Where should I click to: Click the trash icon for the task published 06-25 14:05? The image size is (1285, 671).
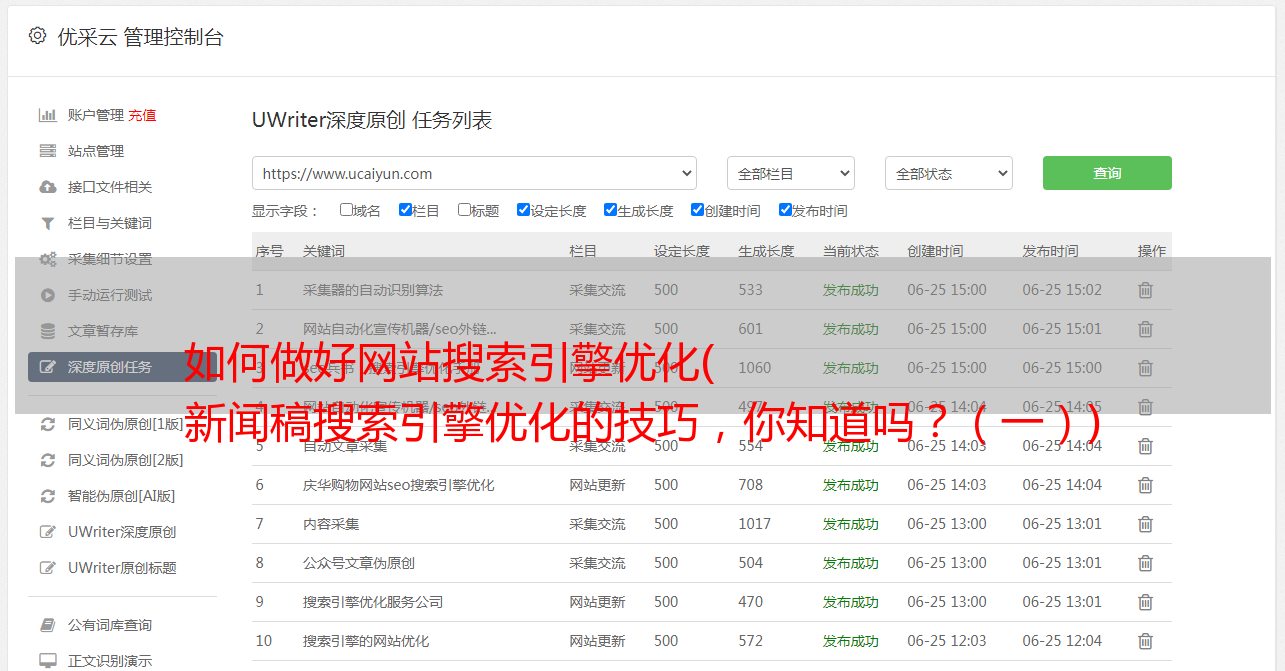1145,407
